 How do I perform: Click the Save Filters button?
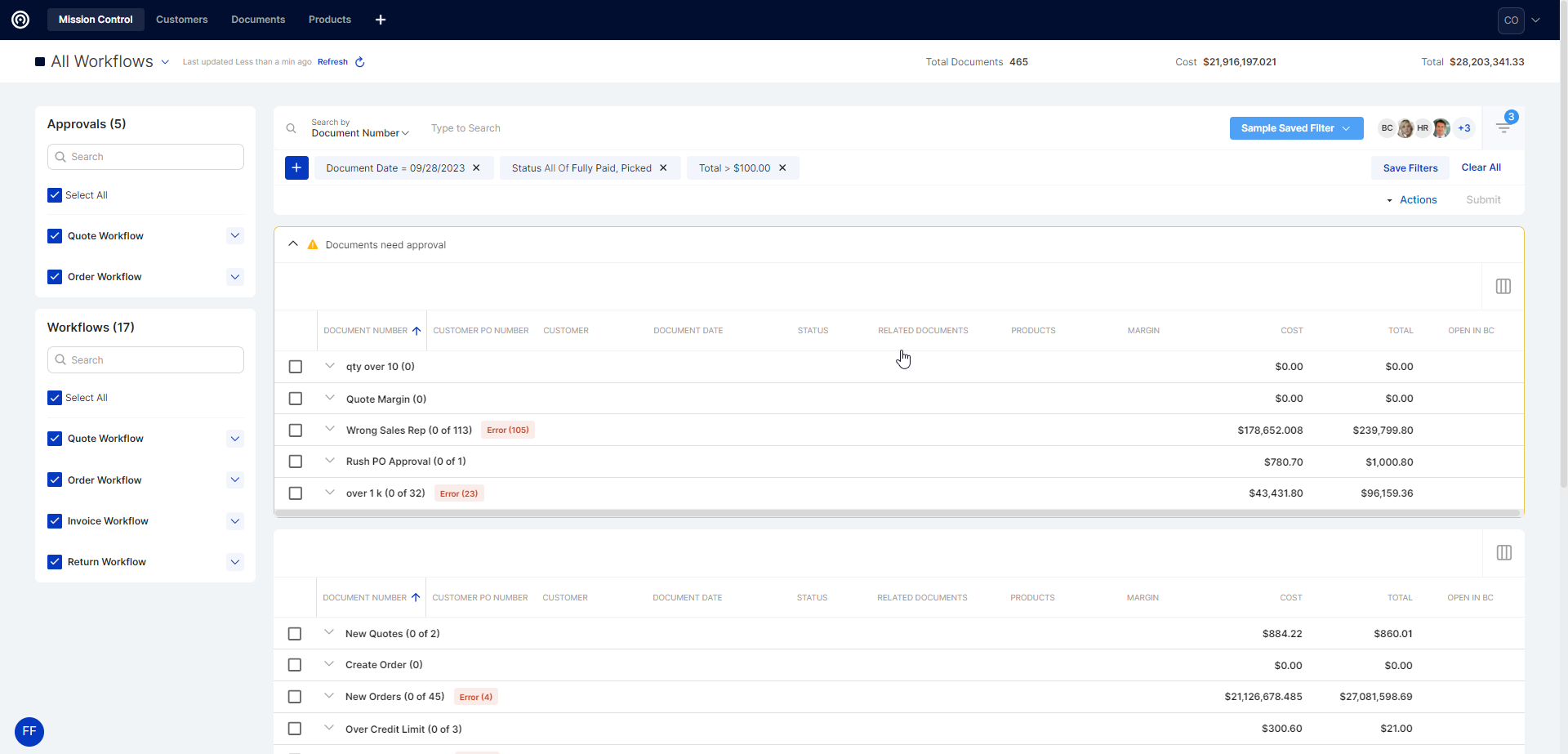pyautogui.click(x=1410, y=168)
